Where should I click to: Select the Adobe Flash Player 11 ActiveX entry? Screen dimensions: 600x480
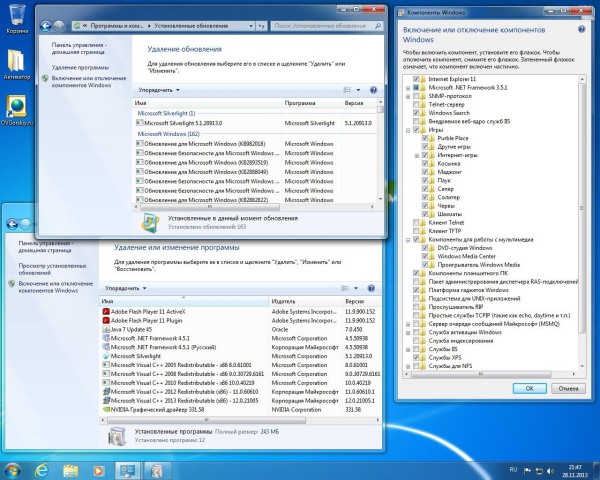tap(149, 311)
